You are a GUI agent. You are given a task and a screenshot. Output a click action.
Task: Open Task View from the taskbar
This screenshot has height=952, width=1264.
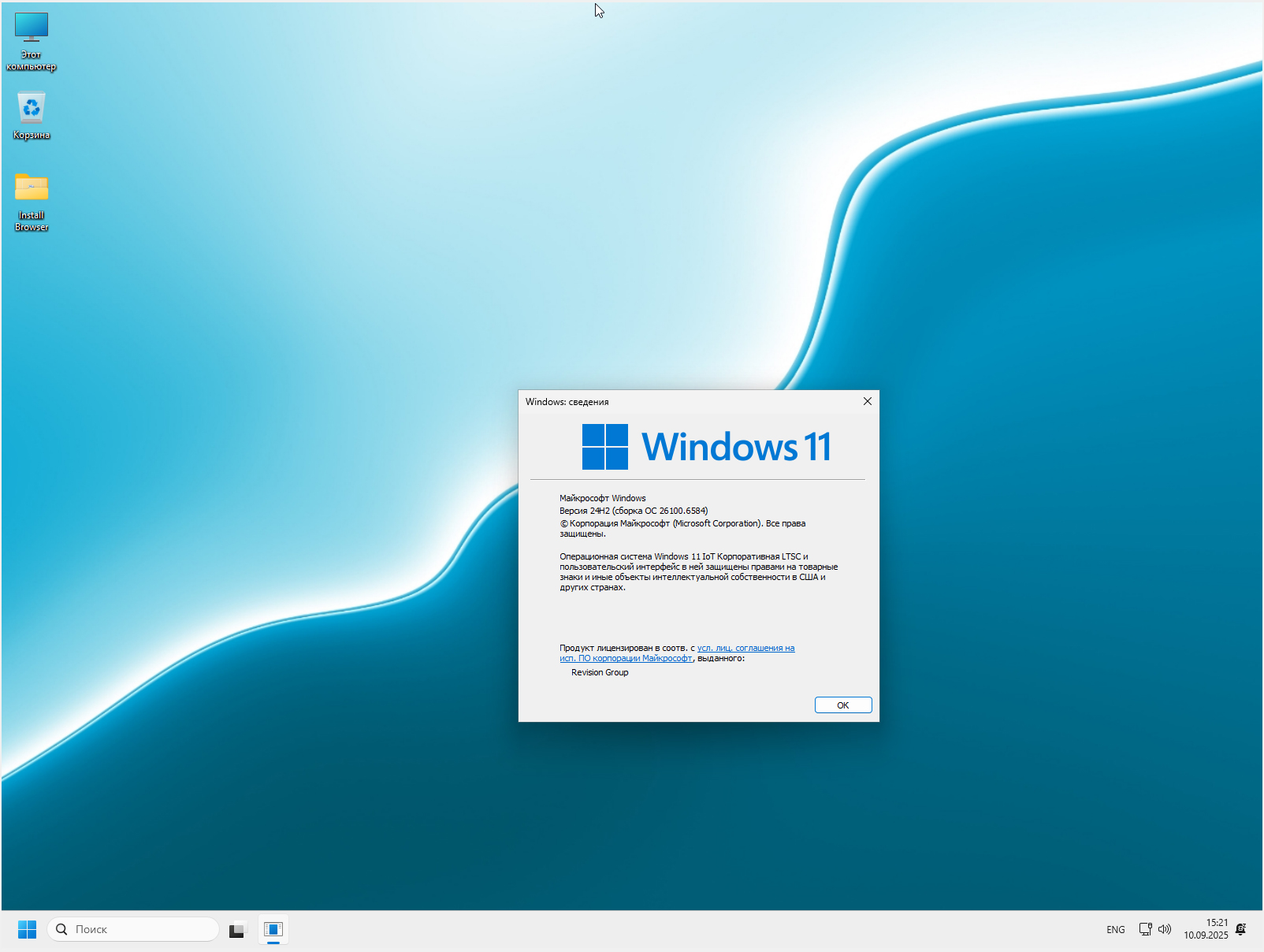(237, 930)
